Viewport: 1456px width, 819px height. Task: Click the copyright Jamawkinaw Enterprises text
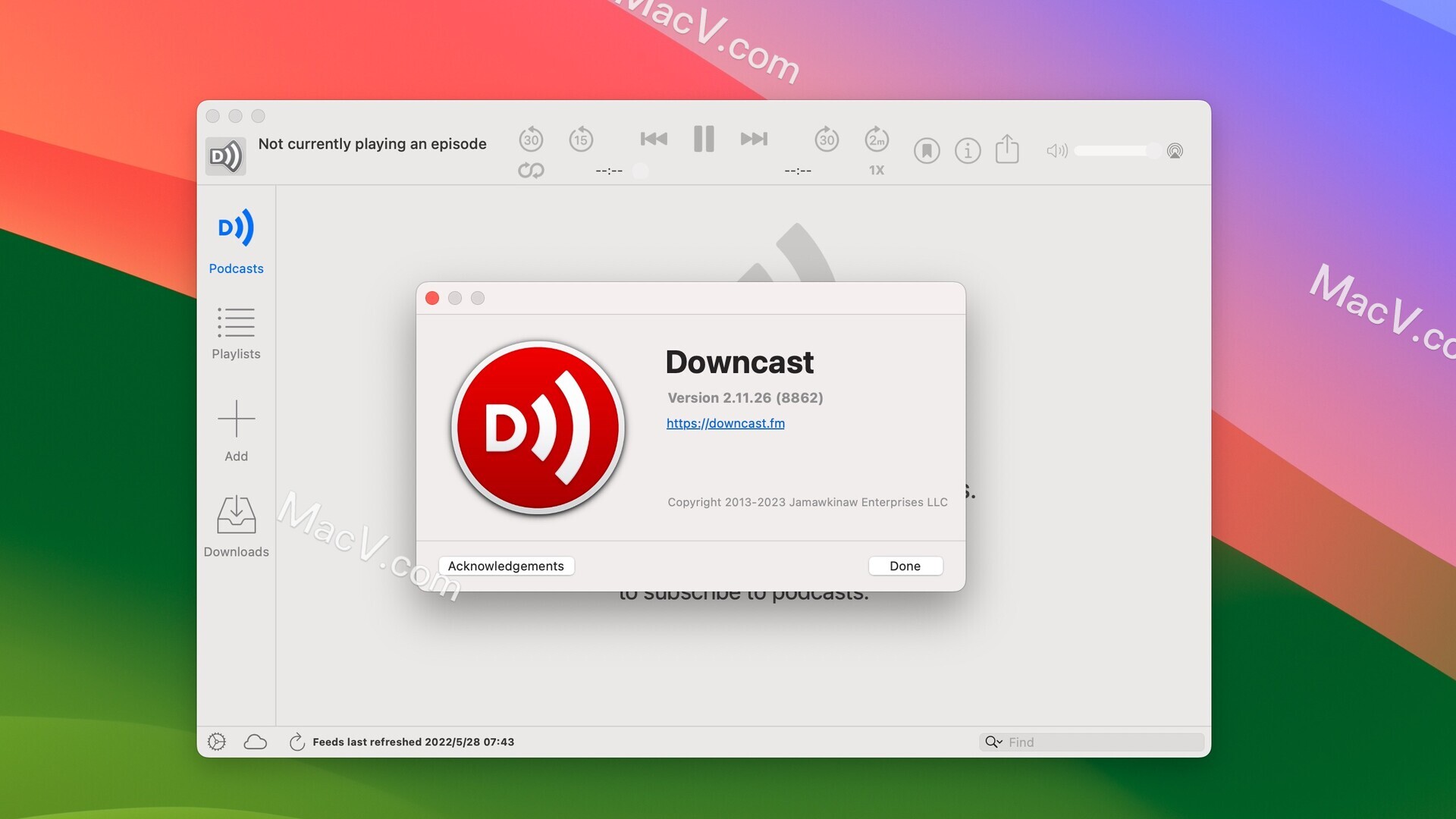click(x=808, y=502)
